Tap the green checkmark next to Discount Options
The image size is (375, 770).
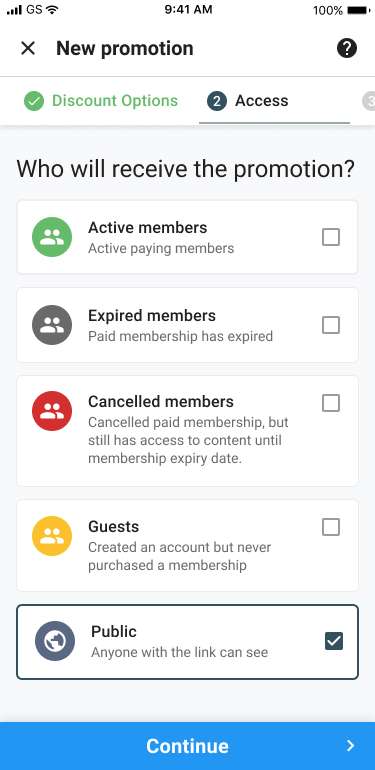pyautogui.click(x=34, y=101)
